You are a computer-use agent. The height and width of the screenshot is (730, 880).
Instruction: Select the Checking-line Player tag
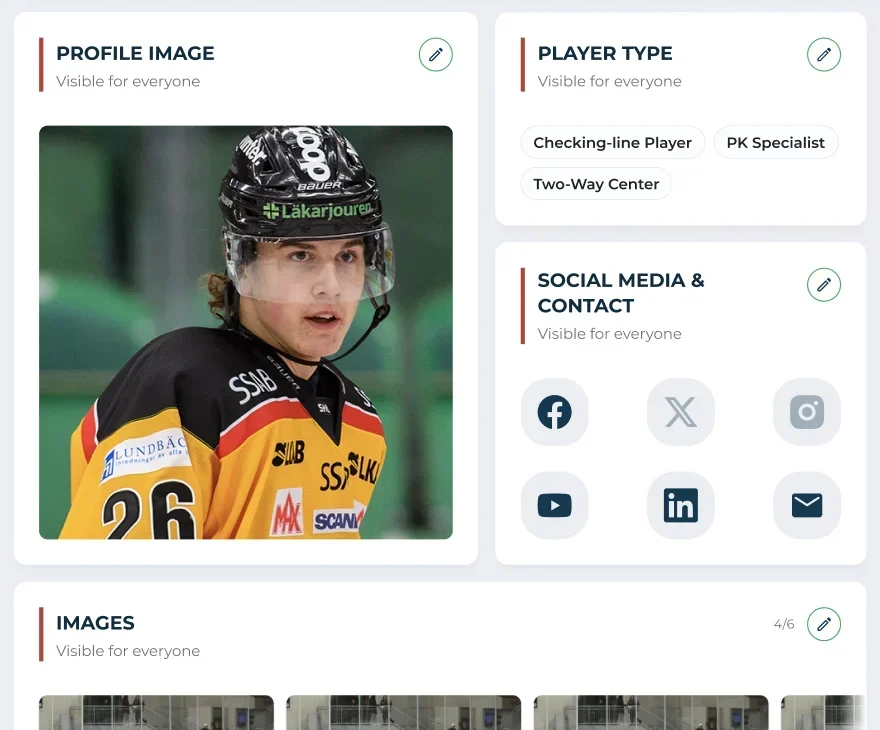click(612, 143)
